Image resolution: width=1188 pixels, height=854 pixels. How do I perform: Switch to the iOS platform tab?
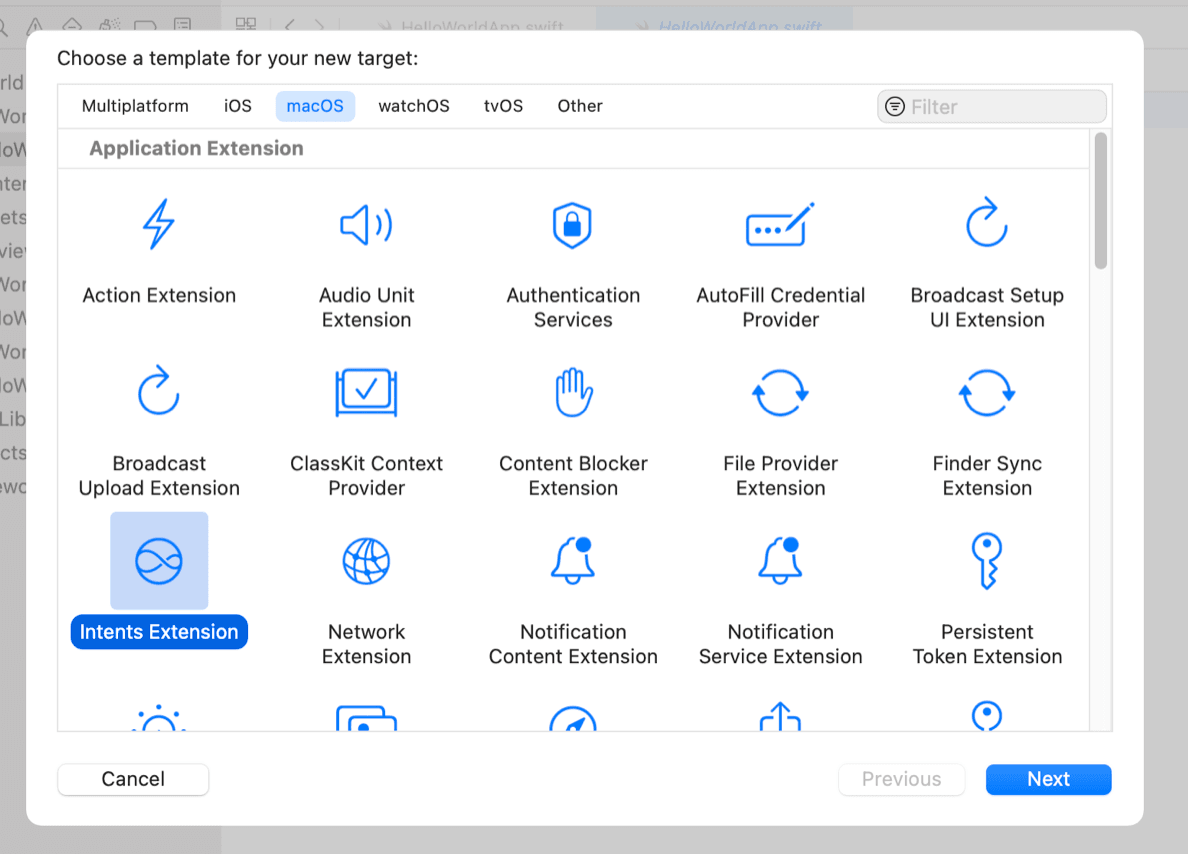tap(238, 106)
